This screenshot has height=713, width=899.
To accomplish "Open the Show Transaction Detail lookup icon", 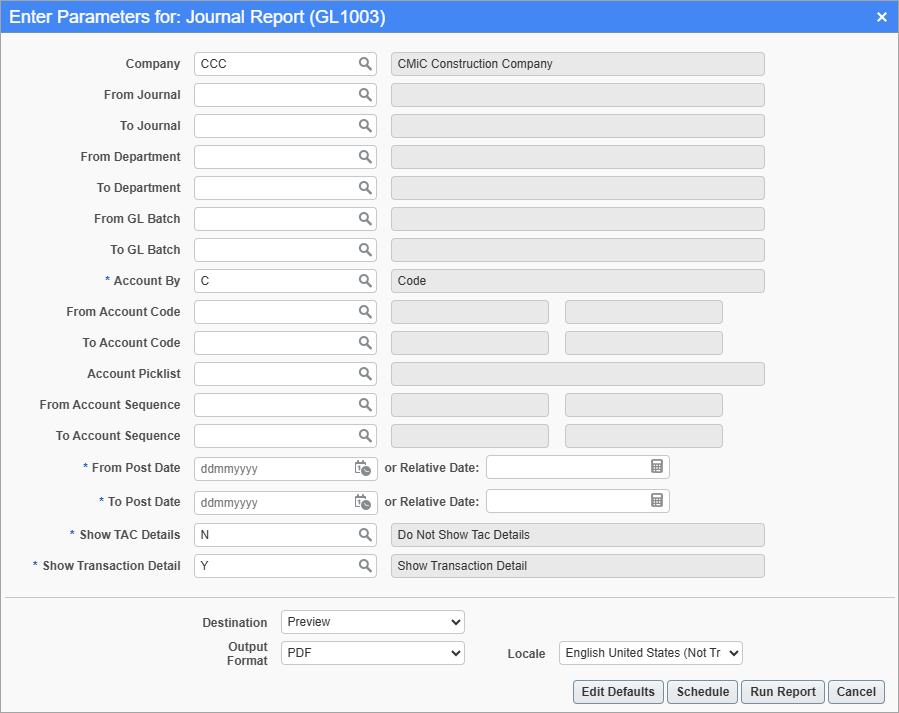I will (x=364, y=565).
